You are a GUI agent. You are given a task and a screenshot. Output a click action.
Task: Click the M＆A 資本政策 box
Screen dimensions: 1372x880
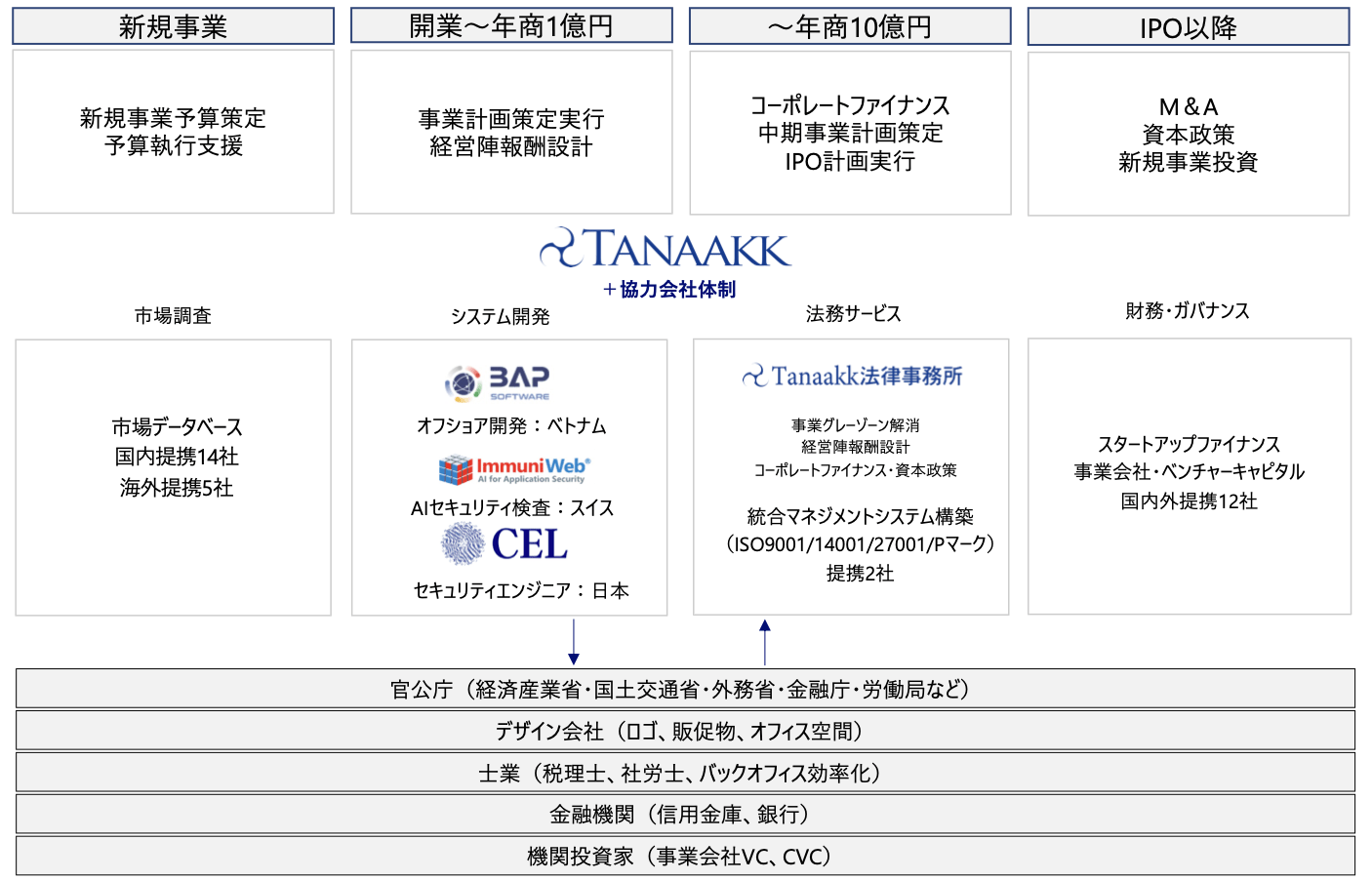tap(1188, 134)
